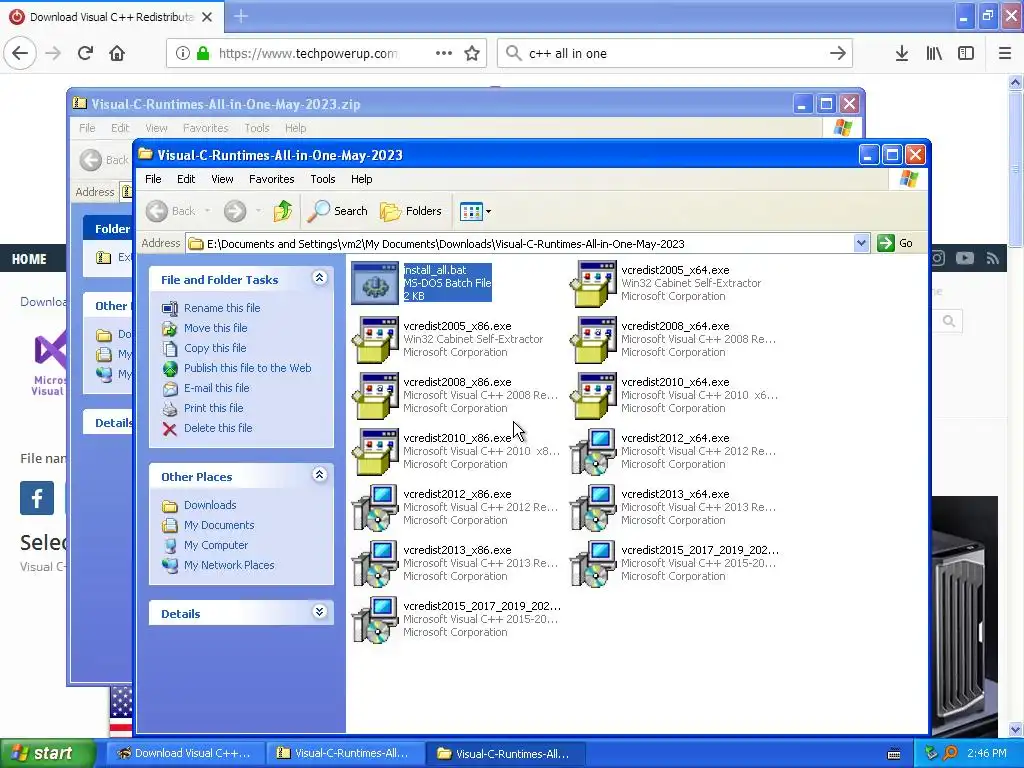Open the Back history dropdown arrow

[208, 211]
